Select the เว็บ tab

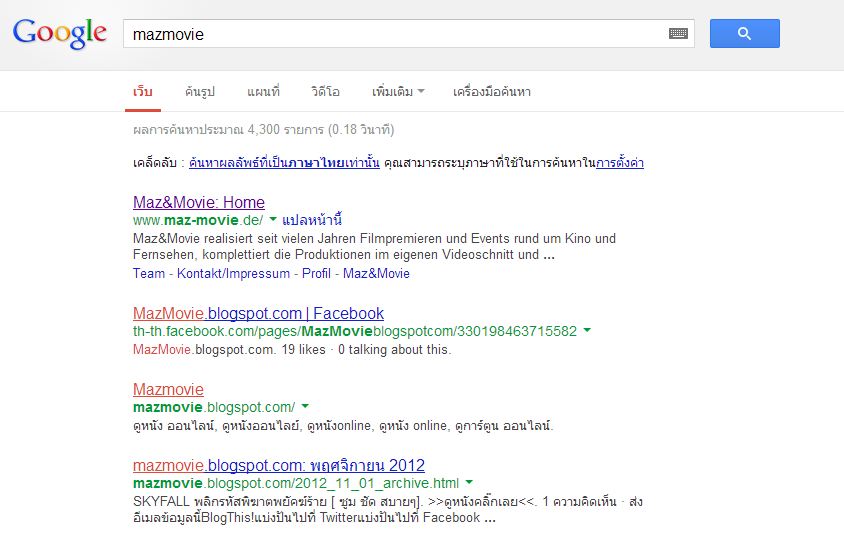point(143,92)
